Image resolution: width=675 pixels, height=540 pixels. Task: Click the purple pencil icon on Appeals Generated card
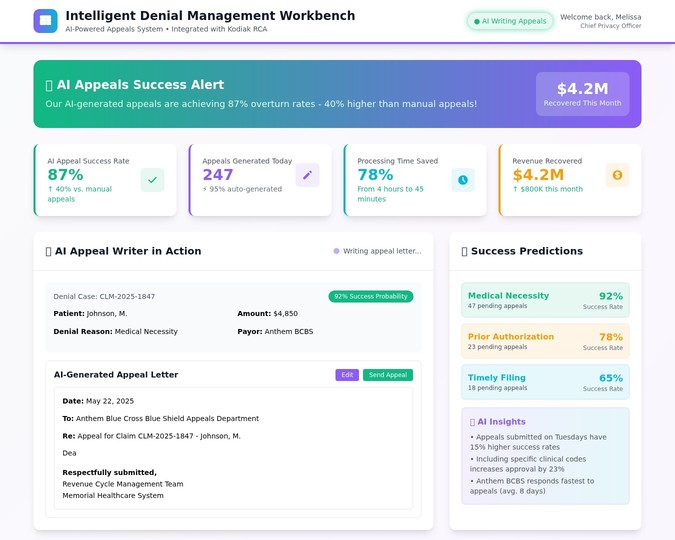tap(307, 175)
